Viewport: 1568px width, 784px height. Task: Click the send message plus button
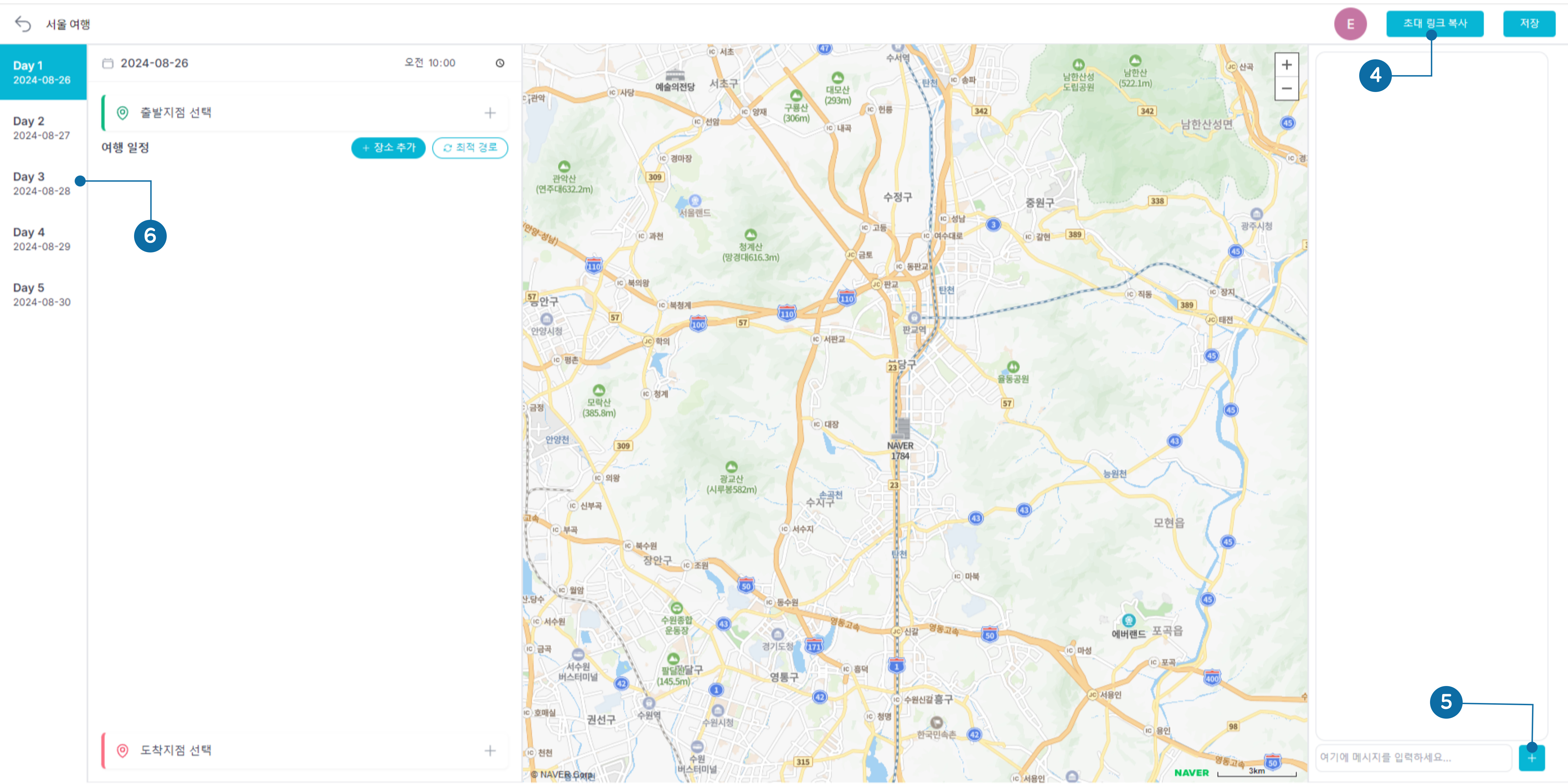coord(1531,758)
